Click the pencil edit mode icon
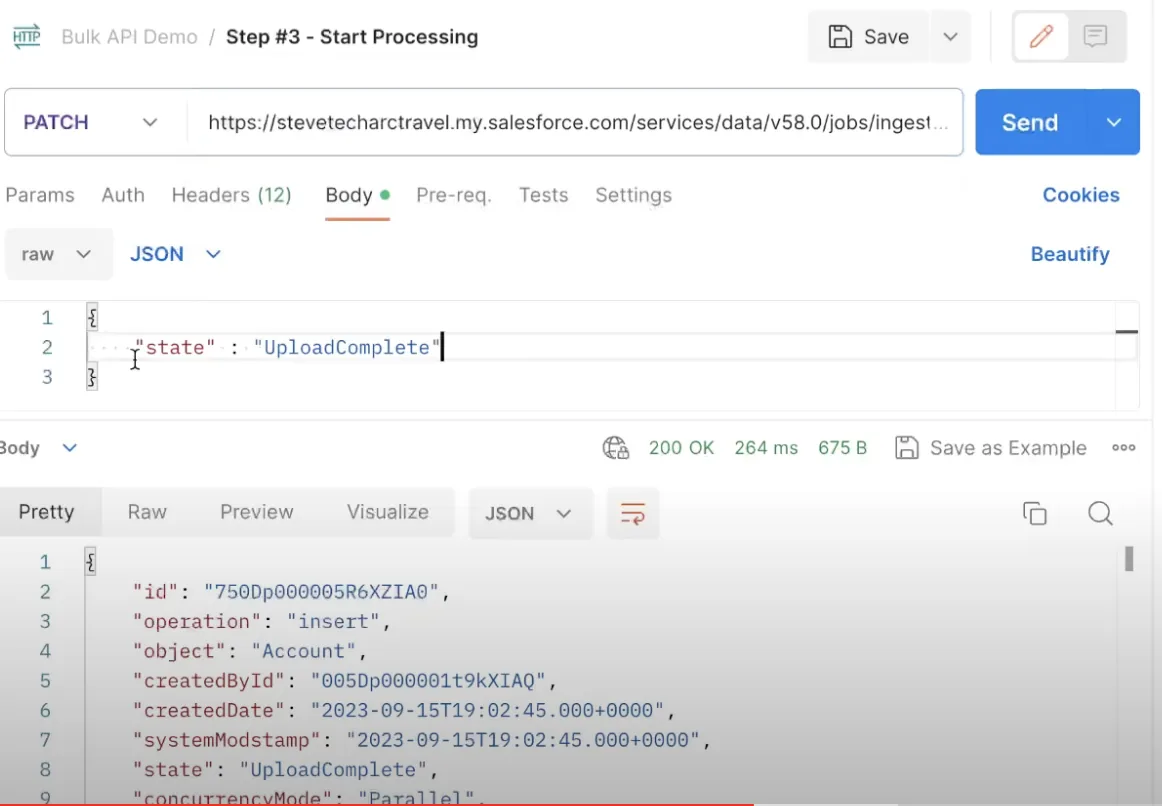Image resolution: width=1162 pixels, height=806 pixels. point(1040,36)
